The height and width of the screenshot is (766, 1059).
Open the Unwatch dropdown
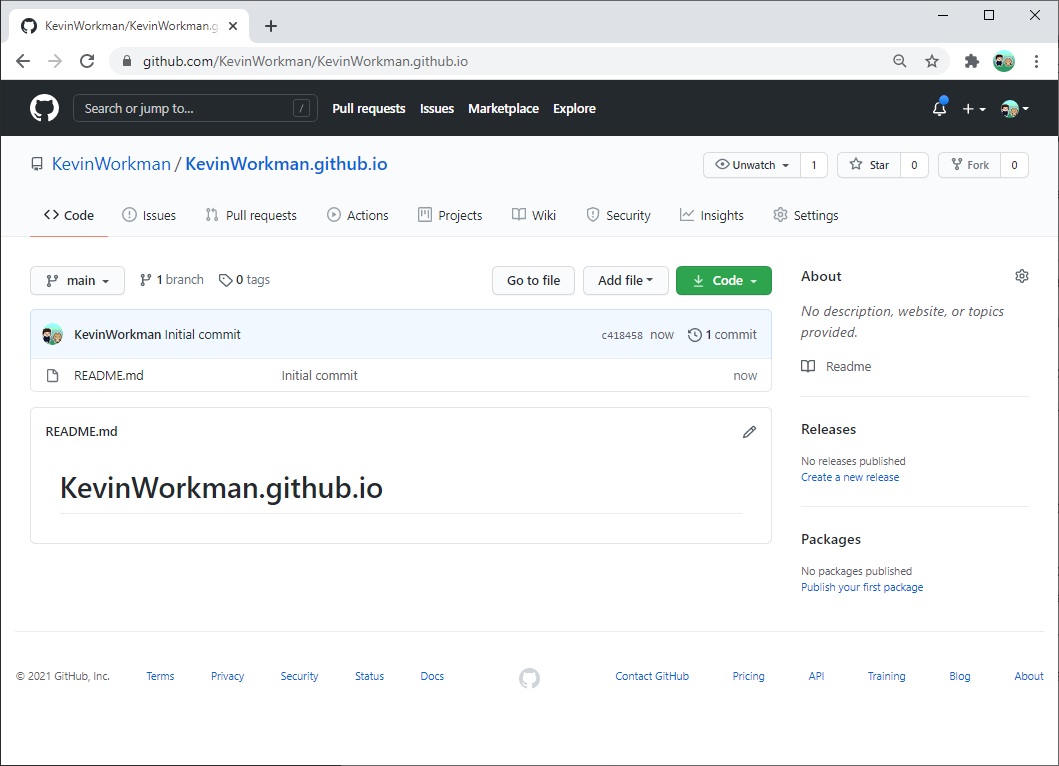click(751, 164)
